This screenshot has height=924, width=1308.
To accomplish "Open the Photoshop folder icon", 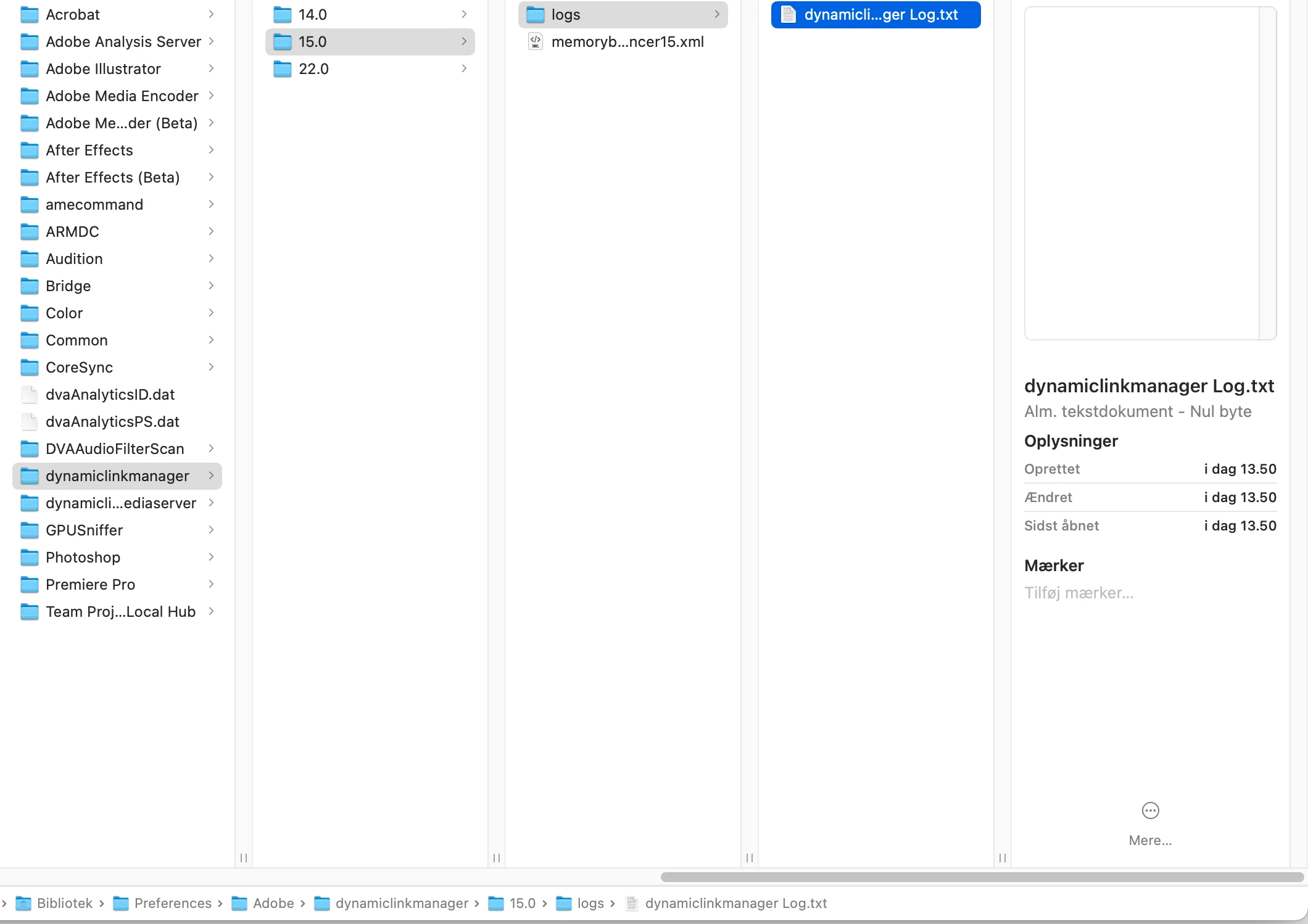I will (x=30, y=558).
